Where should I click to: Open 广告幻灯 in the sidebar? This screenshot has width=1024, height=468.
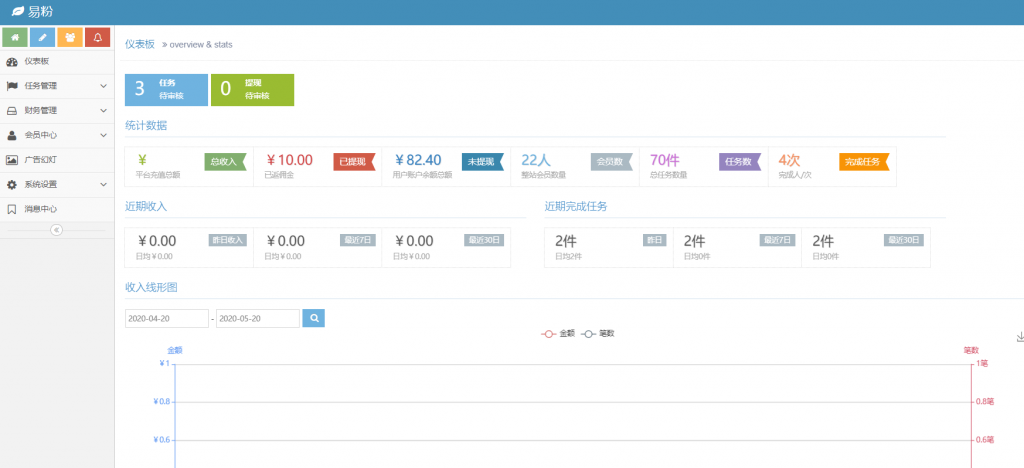coord(40,160)
